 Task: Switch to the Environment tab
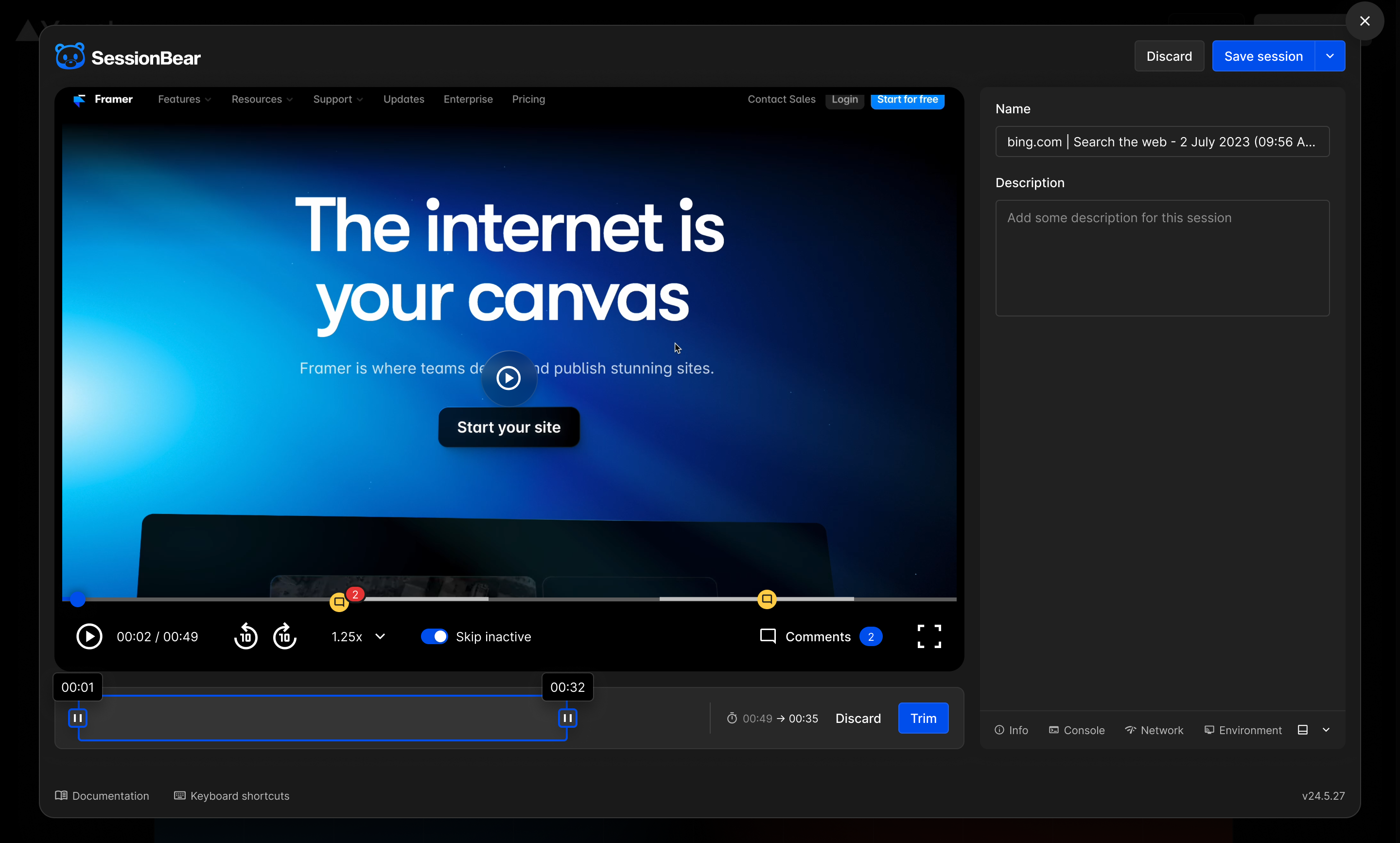coord(1243,730)
